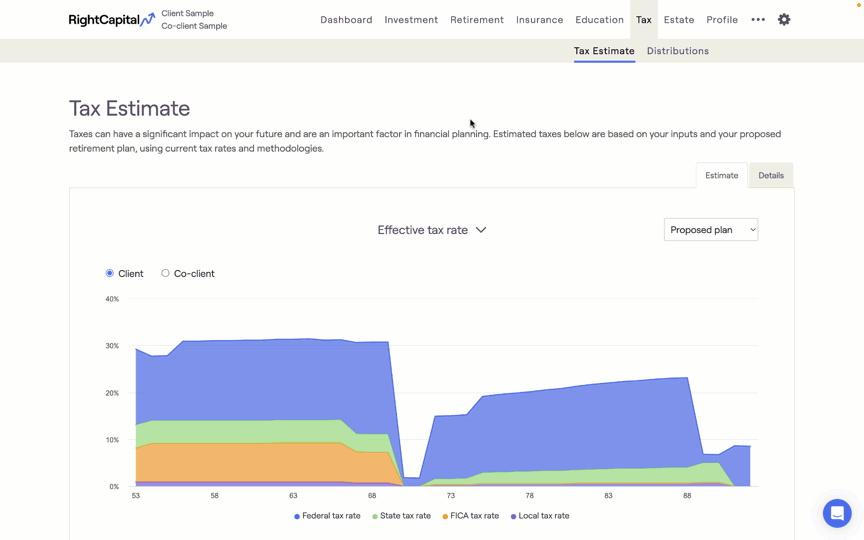Open the chat support bubble icon
The width and height of the screenshot is (864, 540).
[x=837, y=513]
